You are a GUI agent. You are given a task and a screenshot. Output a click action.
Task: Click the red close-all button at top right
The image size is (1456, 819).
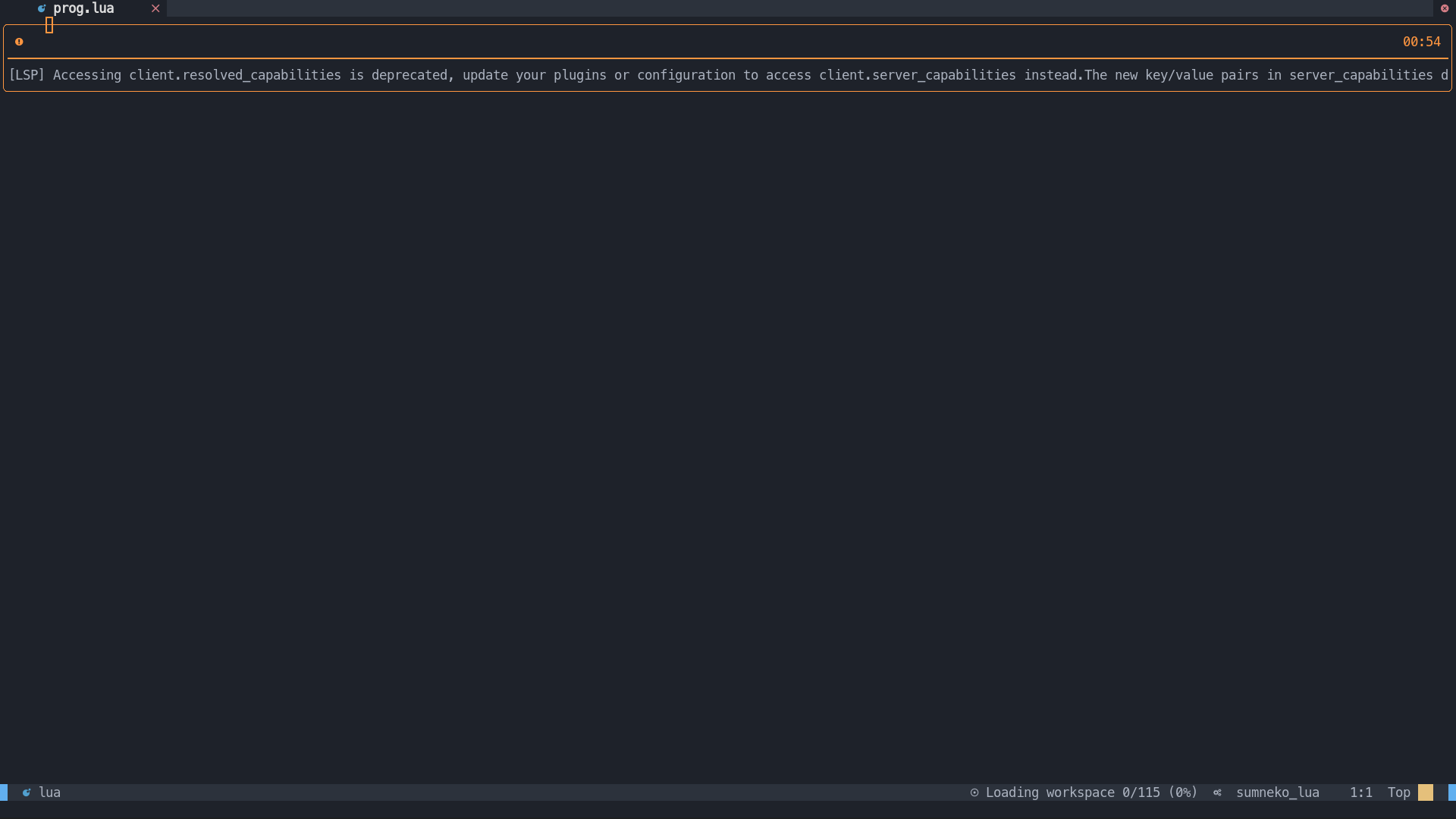pyautogui.click(x=1445, y=8)
